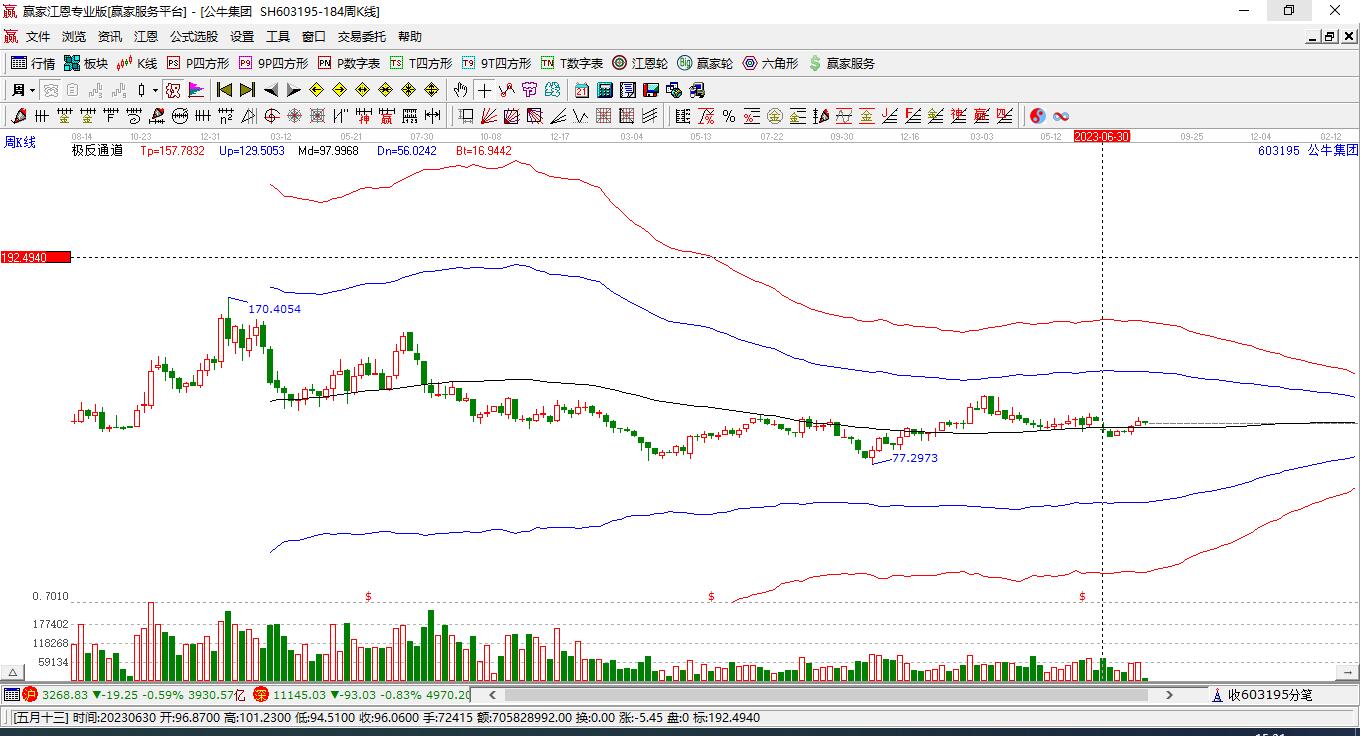The height and width of the screenshot is (736, 1360).
Task: Select the percent sign tool
Action: 729,116
